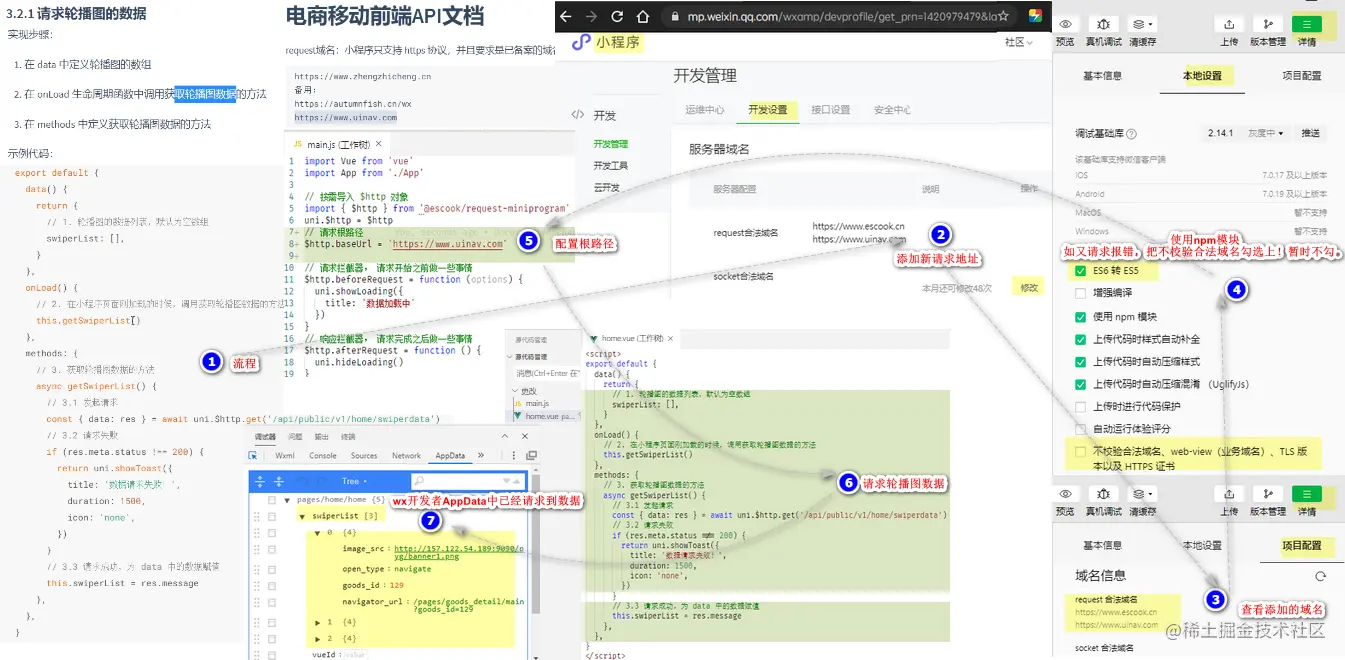The image size is (1345, 660).
Task: Check the 不校验合法域名 checkbox
Action: (x=1080, y=451)
